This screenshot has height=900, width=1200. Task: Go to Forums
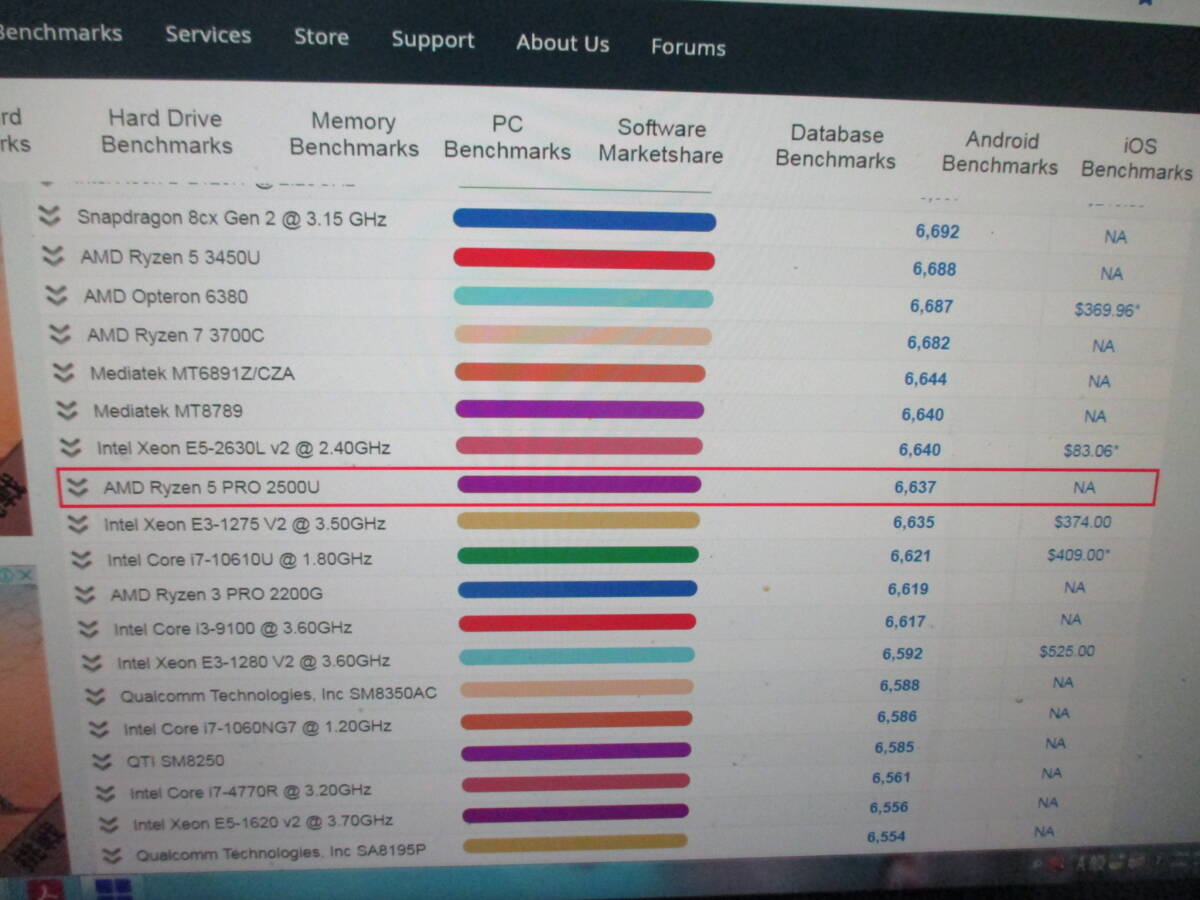click(688, 47)
